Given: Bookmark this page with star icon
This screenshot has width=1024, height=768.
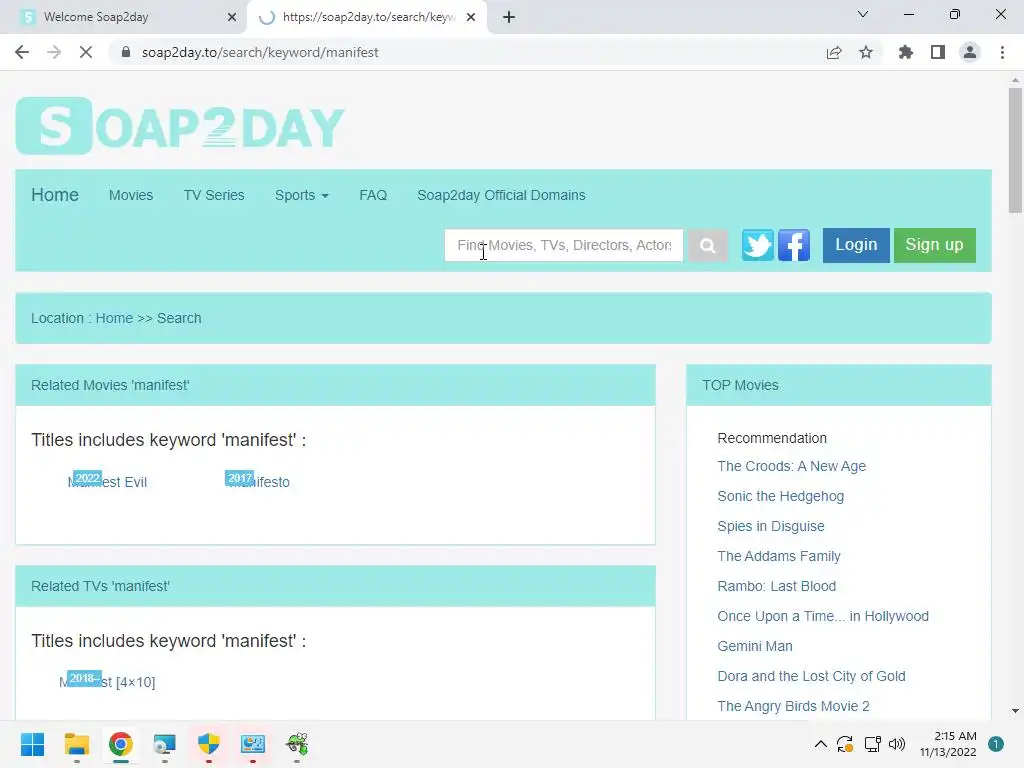Looking at the screenshot, I should click(x=866, y=52).
